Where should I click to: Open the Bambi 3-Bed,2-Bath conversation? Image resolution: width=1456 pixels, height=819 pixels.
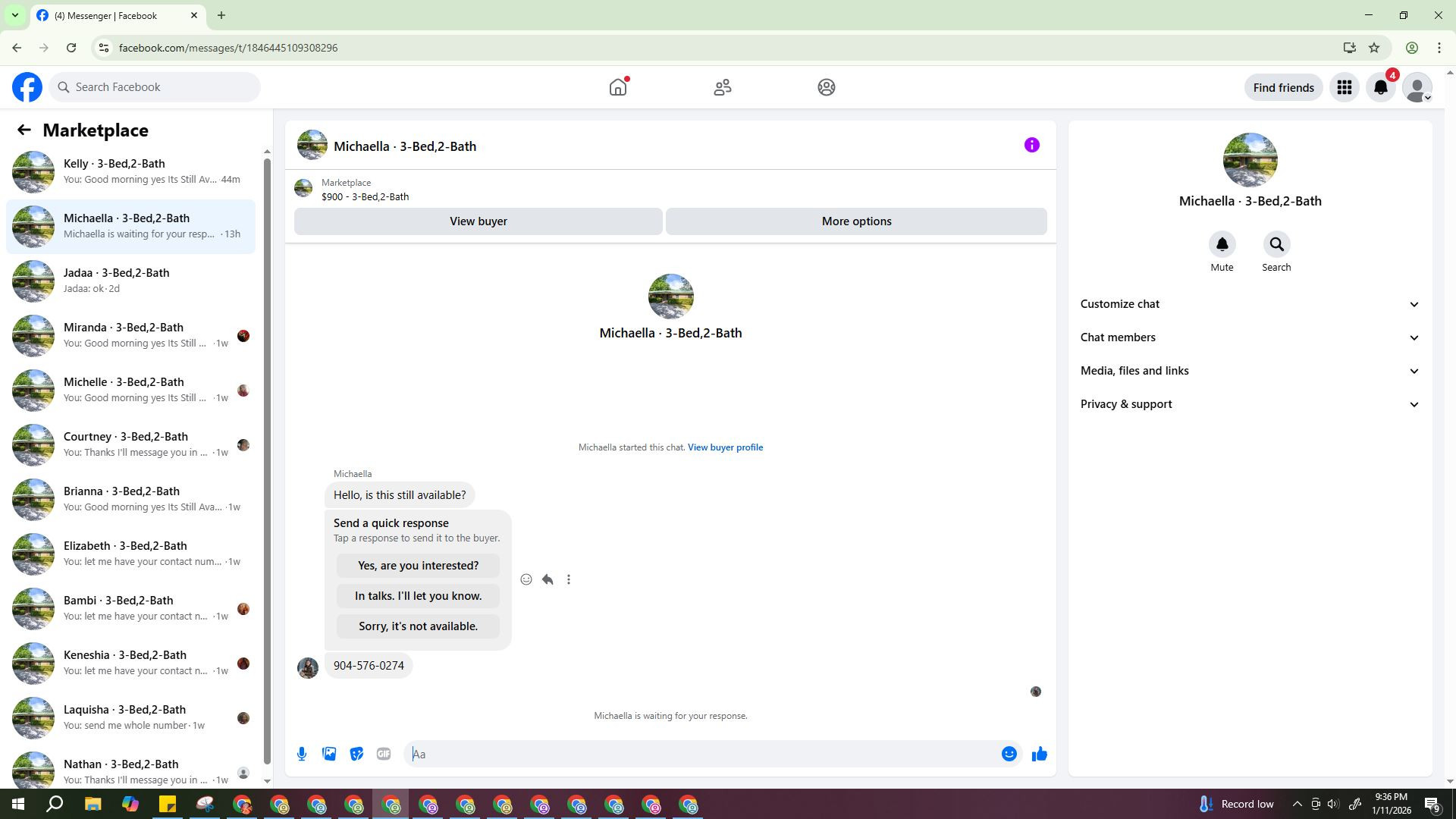[130, 608]
